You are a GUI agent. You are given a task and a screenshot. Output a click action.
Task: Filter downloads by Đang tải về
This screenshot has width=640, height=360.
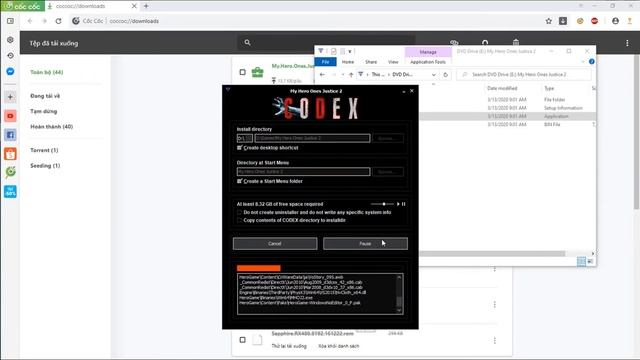point(45,96)
